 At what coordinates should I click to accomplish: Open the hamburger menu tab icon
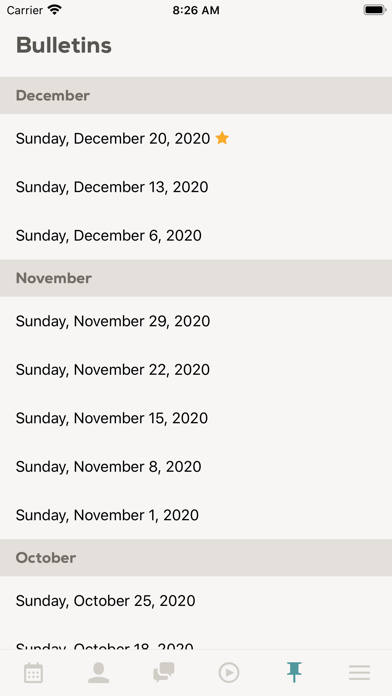pyautogui.click(x=359, y=673)
